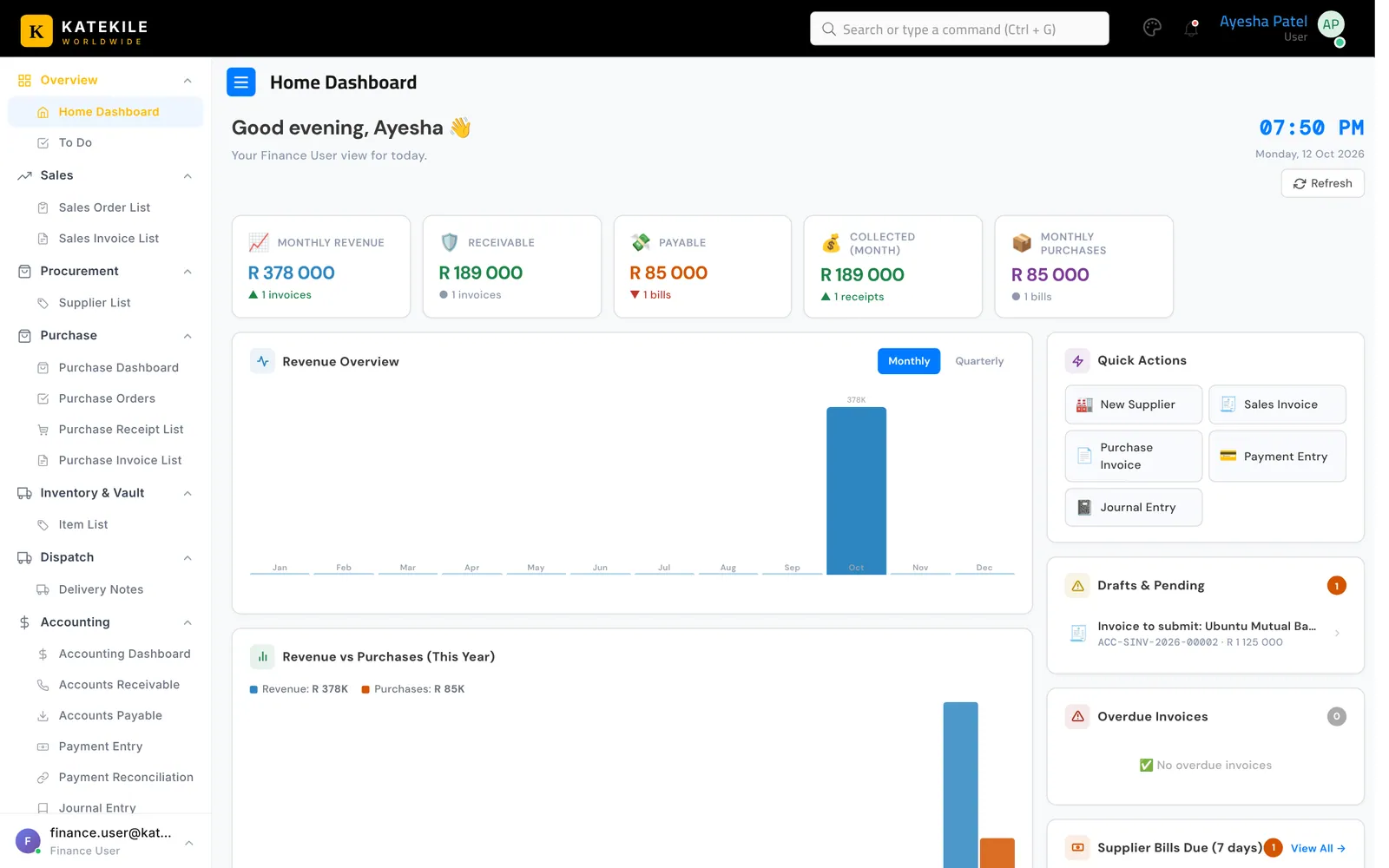
Task: Collapse the Inventory & Vault section
Action: 188,493
